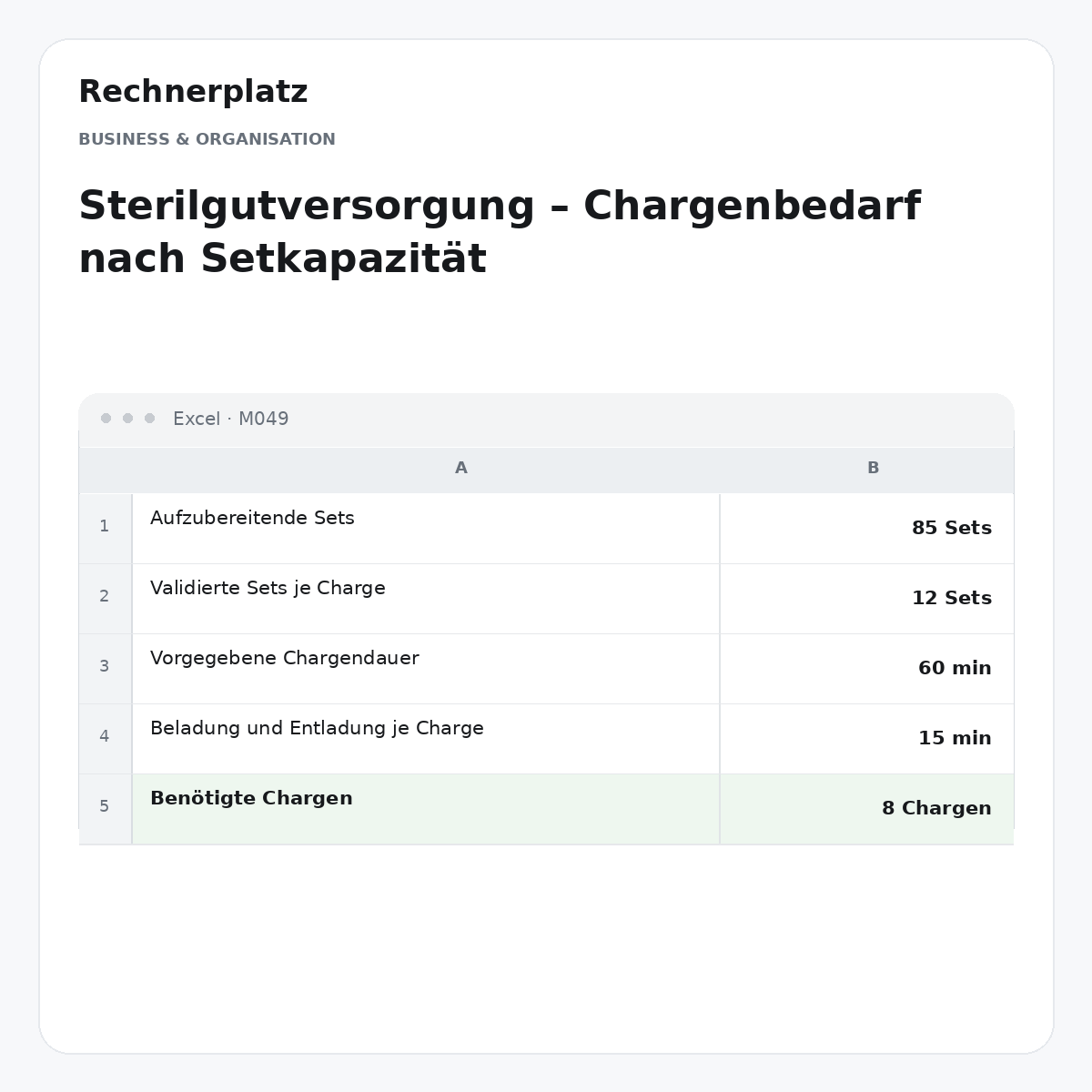Select row header 5

click(105, 808)
